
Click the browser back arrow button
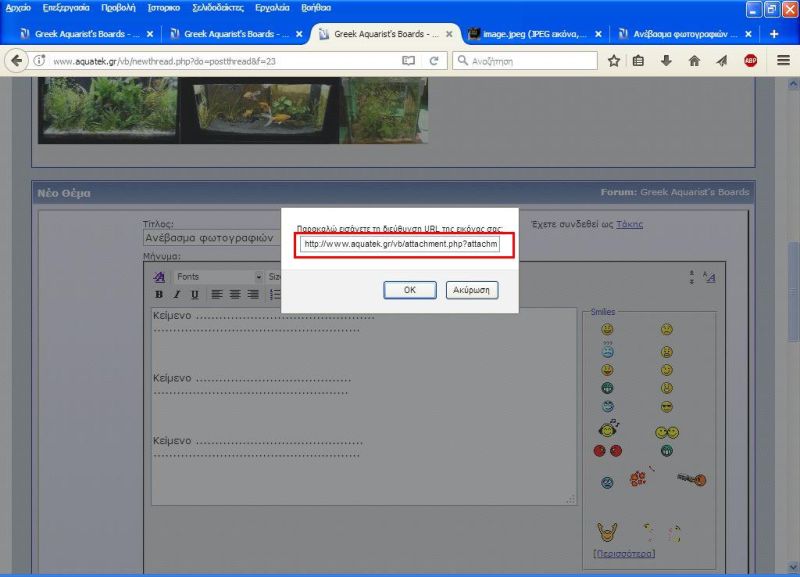17,61
